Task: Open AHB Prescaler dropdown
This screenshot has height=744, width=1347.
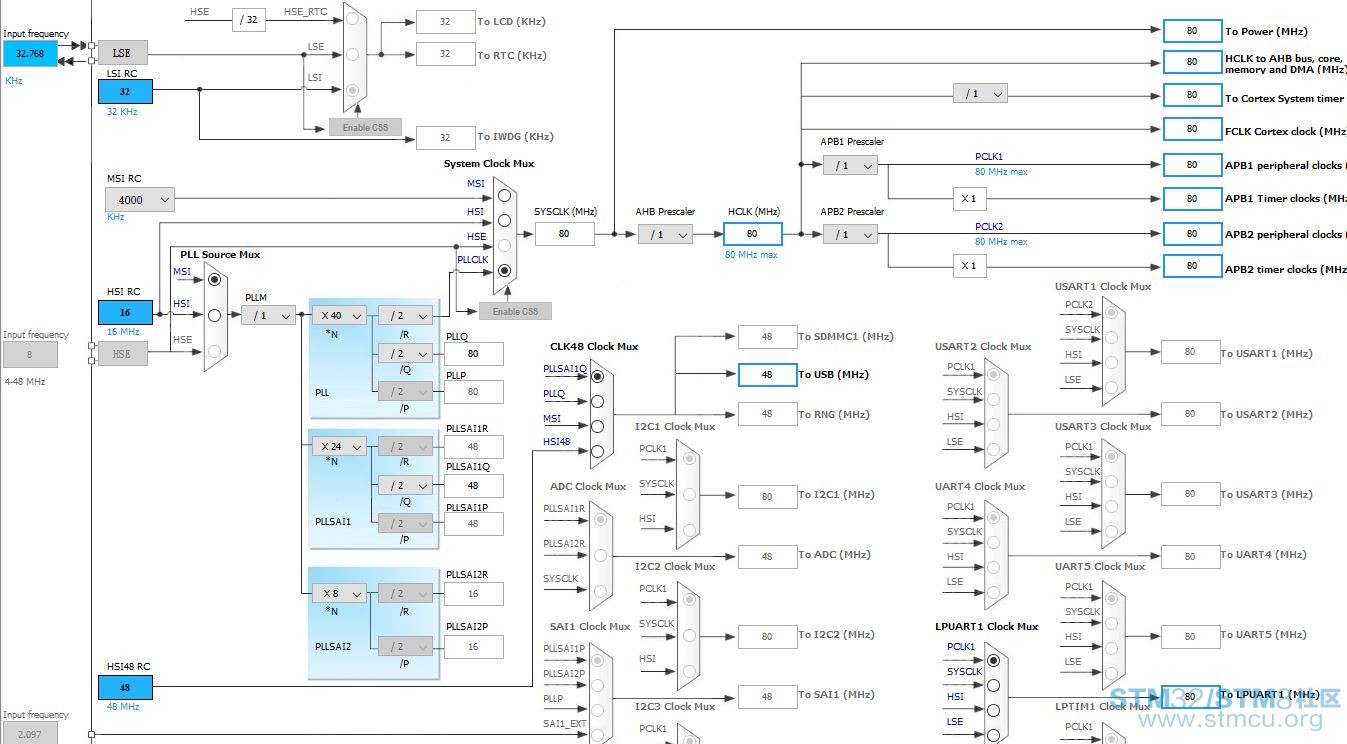Action: (x=665, y=234)
